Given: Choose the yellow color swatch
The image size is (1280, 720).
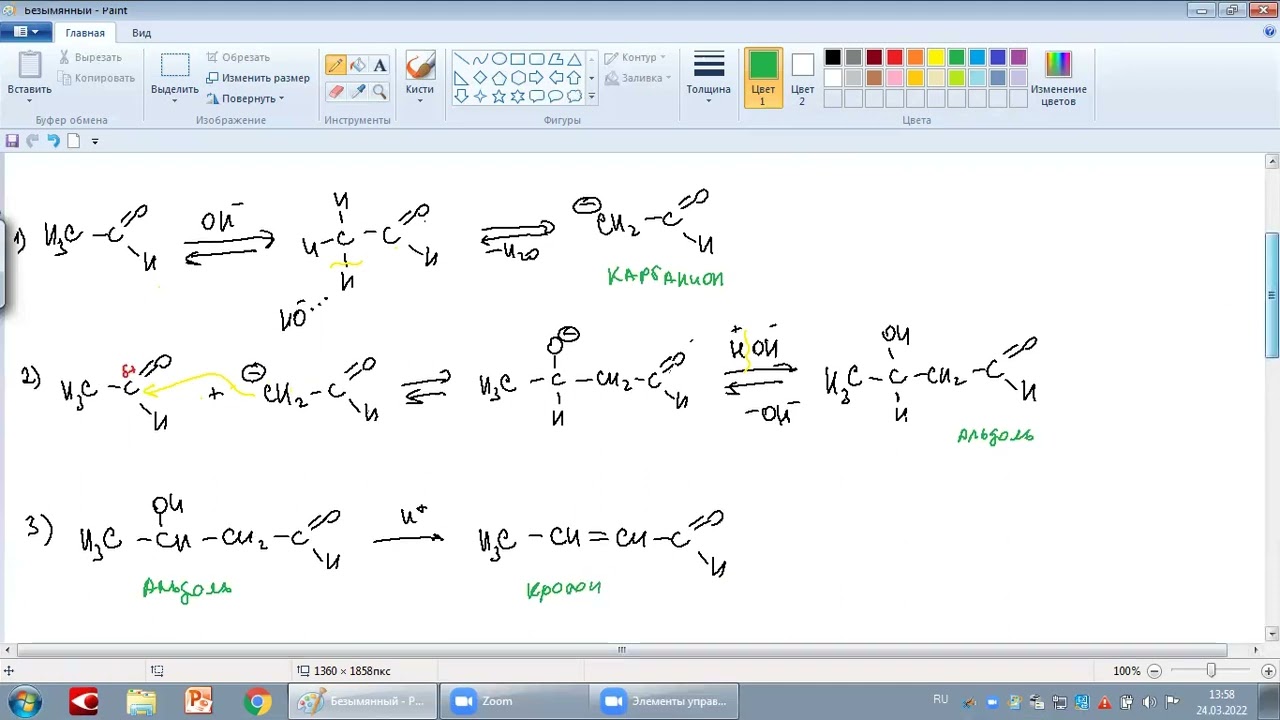Looking at the screenshot, I should click(936, 58).
